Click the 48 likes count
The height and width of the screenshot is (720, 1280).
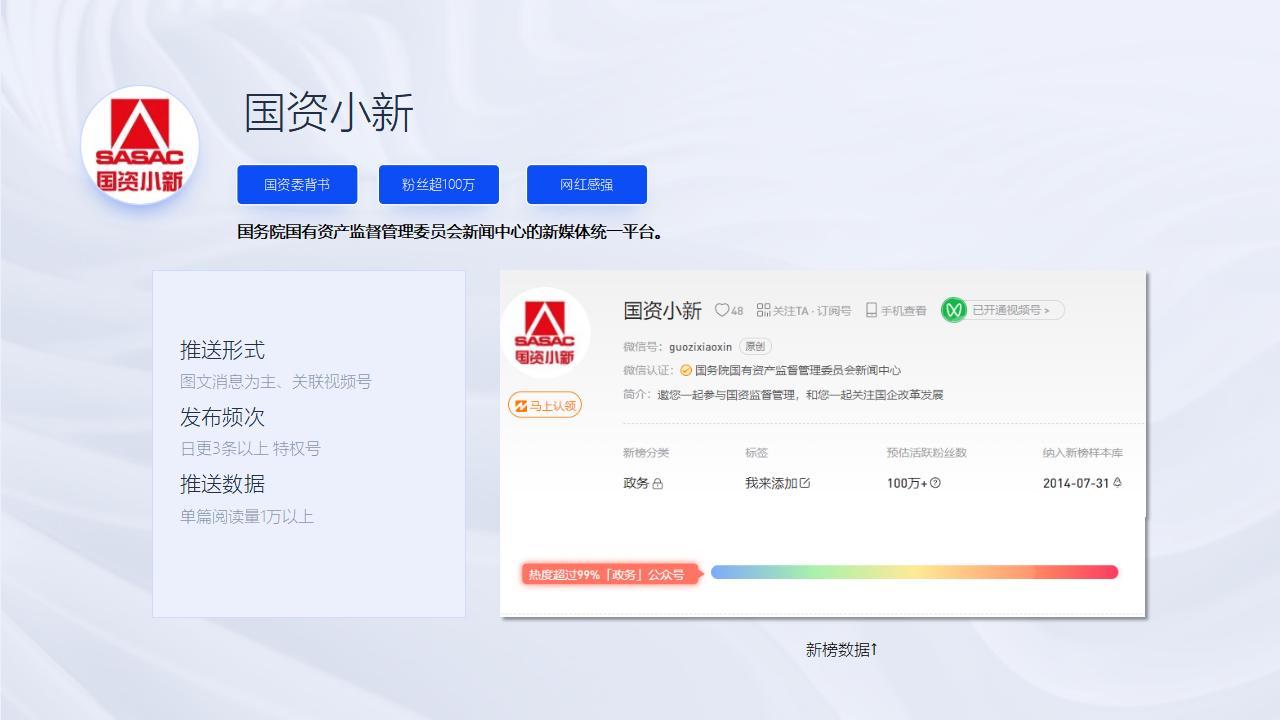[737, 311]
